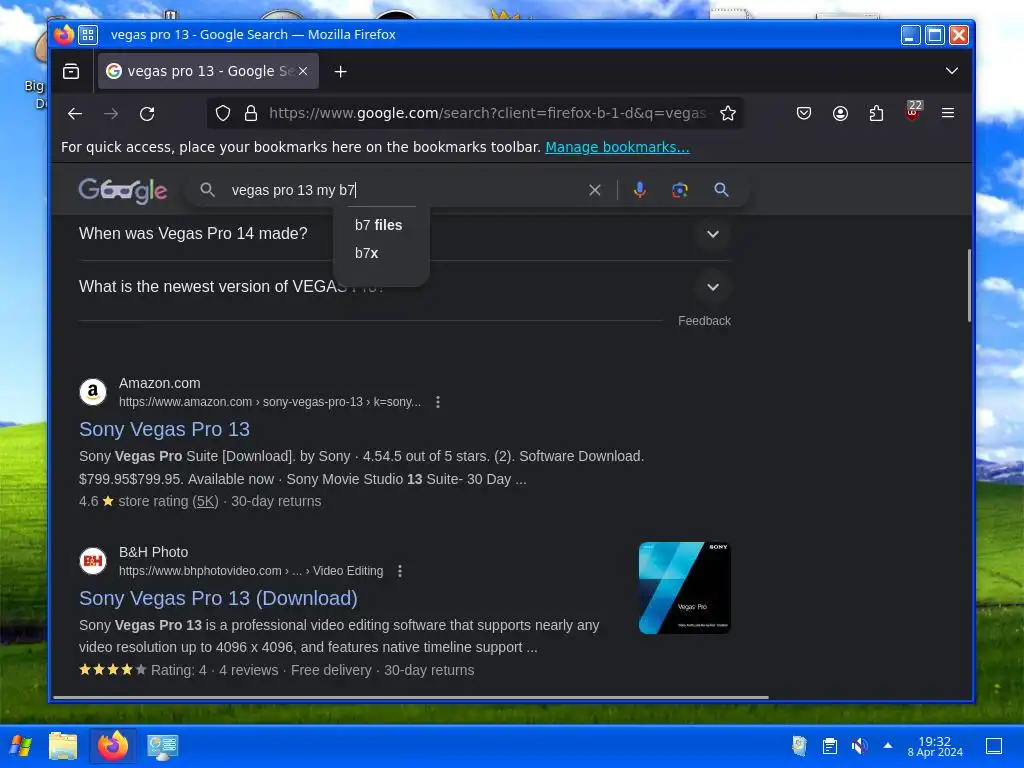The image size is (1024, 768).
Task: Click the Vegas Pro product thumbnail
Action: [684, 588]
